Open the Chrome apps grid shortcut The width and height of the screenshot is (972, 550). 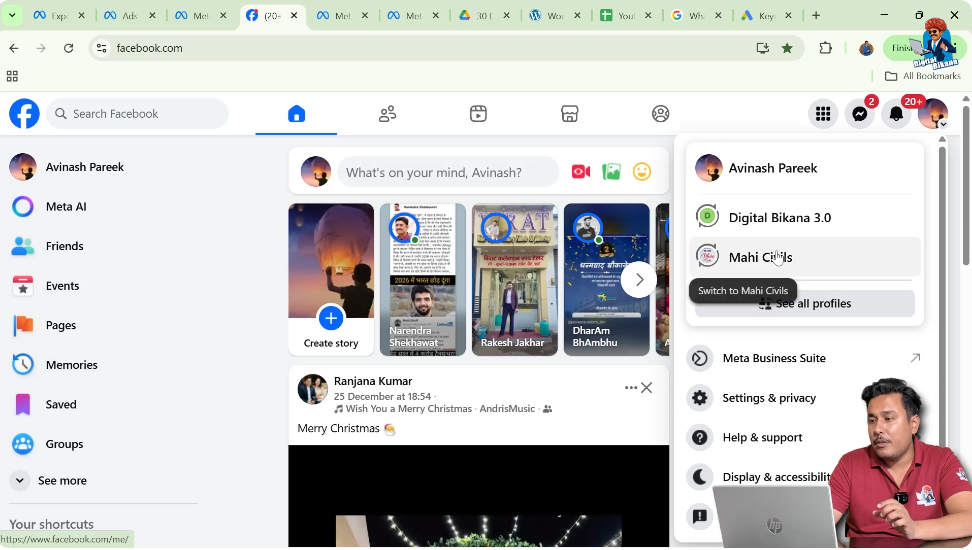tap(12, 76)
